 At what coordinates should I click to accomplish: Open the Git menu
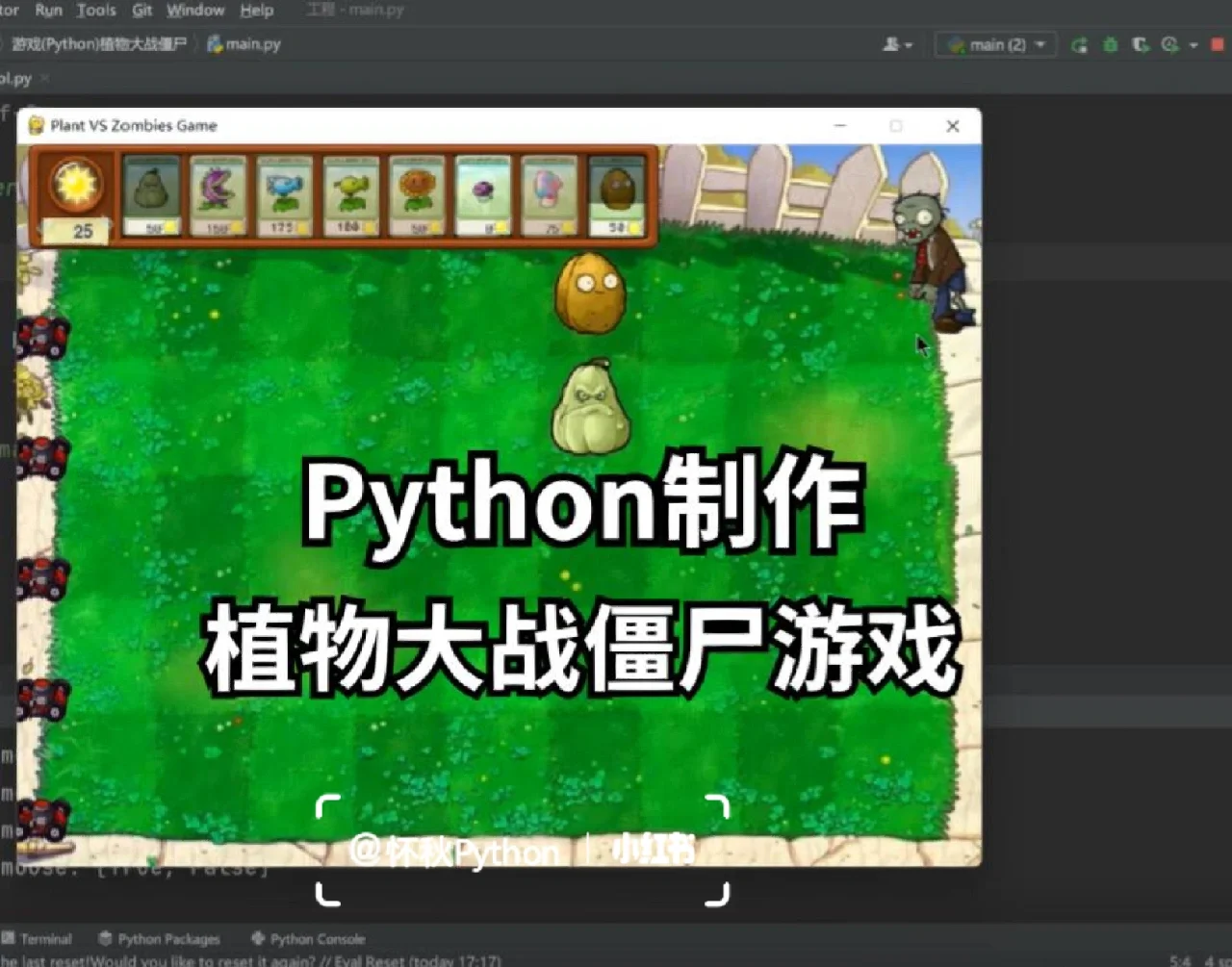142,11
